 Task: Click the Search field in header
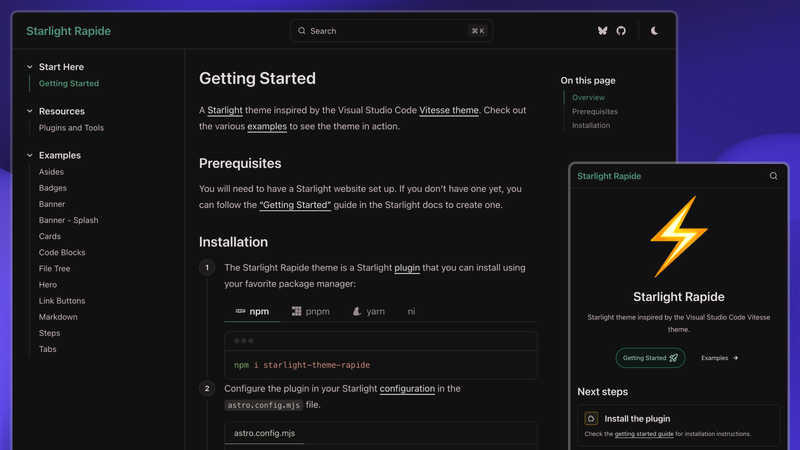[x=391, y=31]
